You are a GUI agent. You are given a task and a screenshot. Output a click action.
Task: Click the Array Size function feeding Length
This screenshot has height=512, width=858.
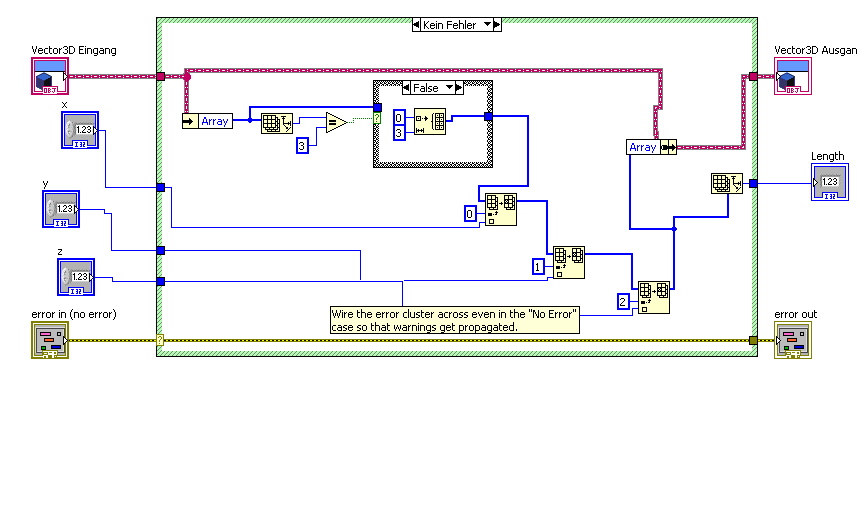point(727,184)
